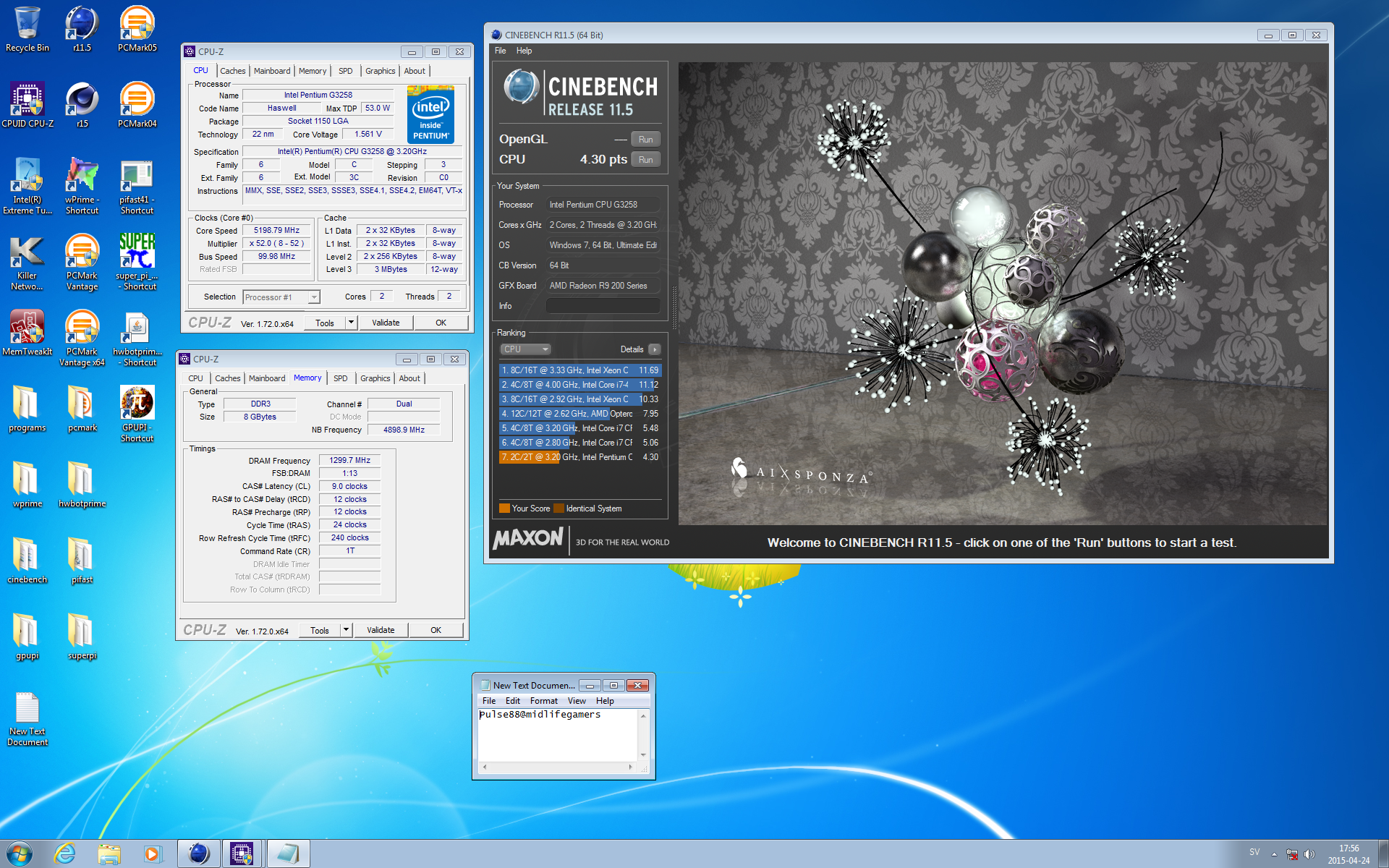Click the Core Speed 5198.79 MHz value

pyautogui.click(x=276, y=231)
